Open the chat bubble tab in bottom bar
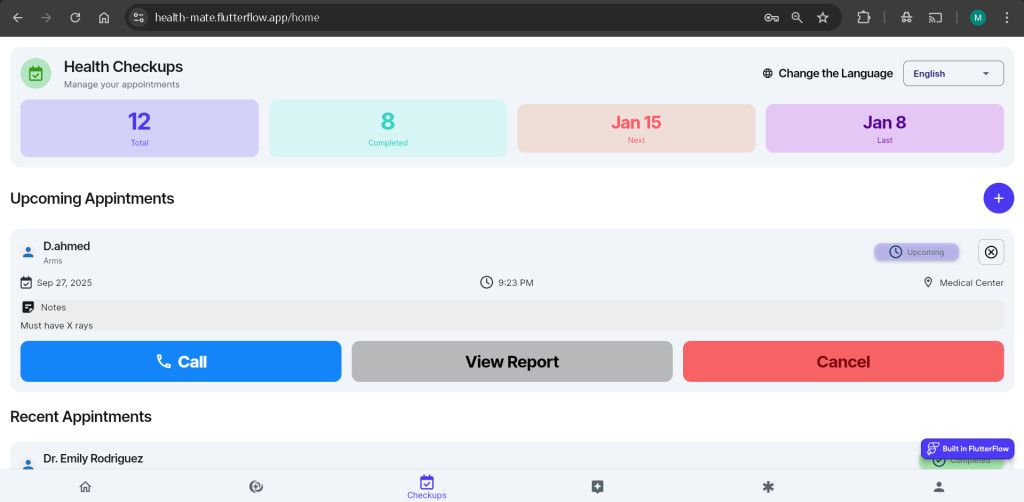 tap(597, 487)
